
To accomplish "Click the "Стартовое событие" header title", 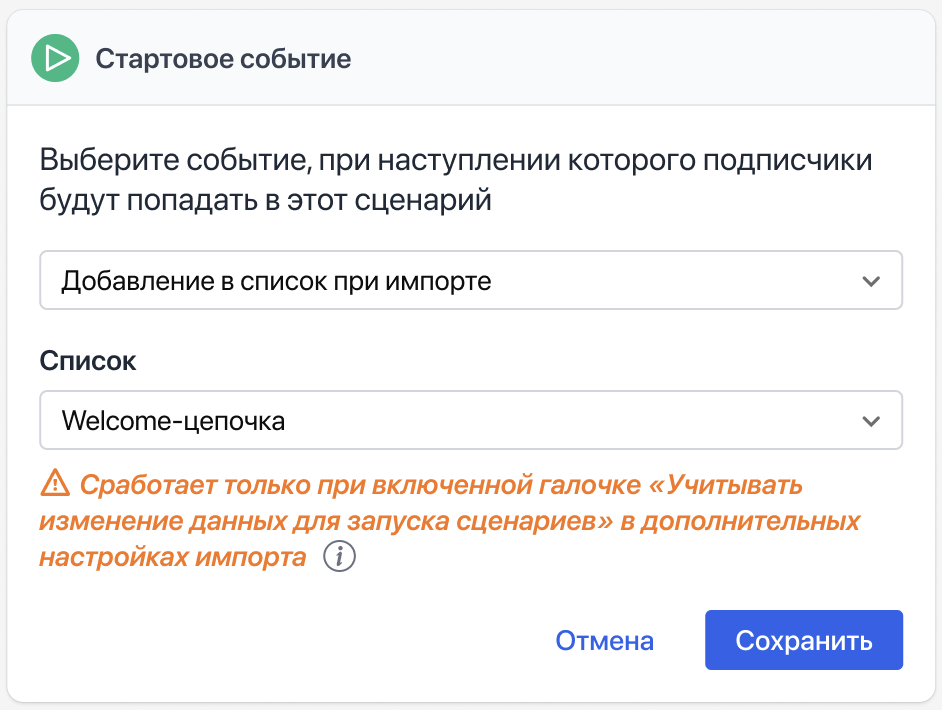I will pos(223,59).
